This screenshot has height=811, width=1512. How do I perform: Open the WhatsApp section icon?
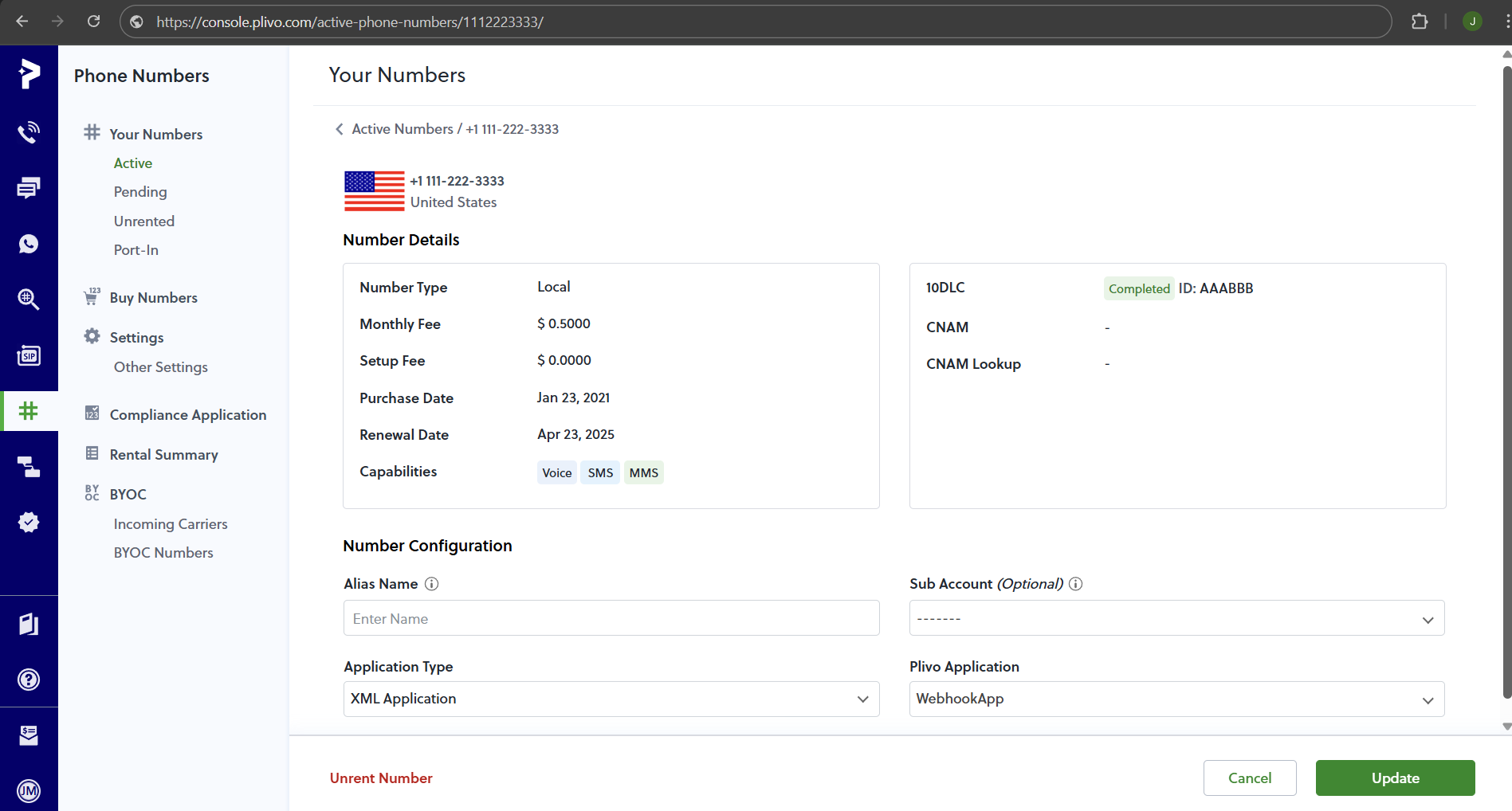tap(29, 244)
